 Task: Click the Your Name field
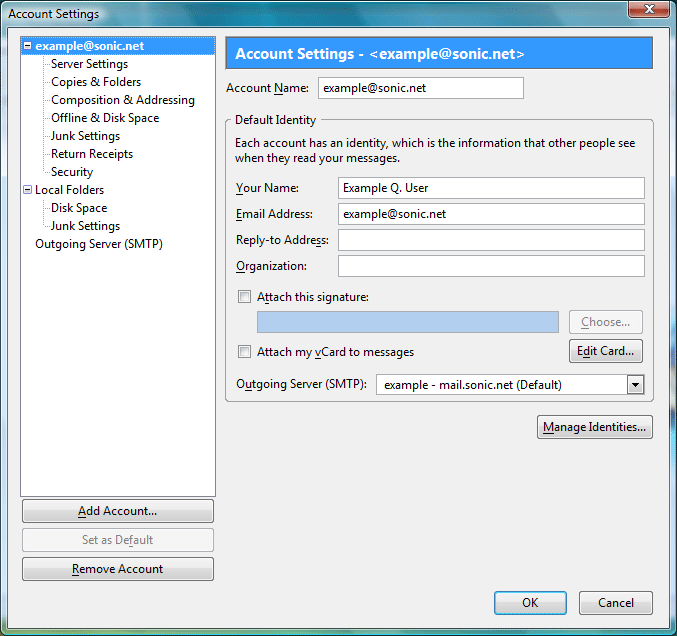pos(491,188)
